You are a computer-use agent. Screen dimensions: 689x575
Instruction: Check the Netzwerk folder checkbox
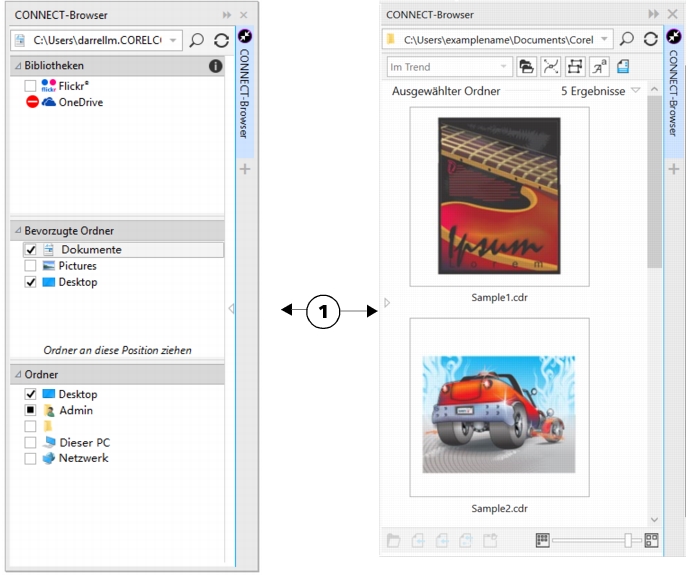point(31,458)
